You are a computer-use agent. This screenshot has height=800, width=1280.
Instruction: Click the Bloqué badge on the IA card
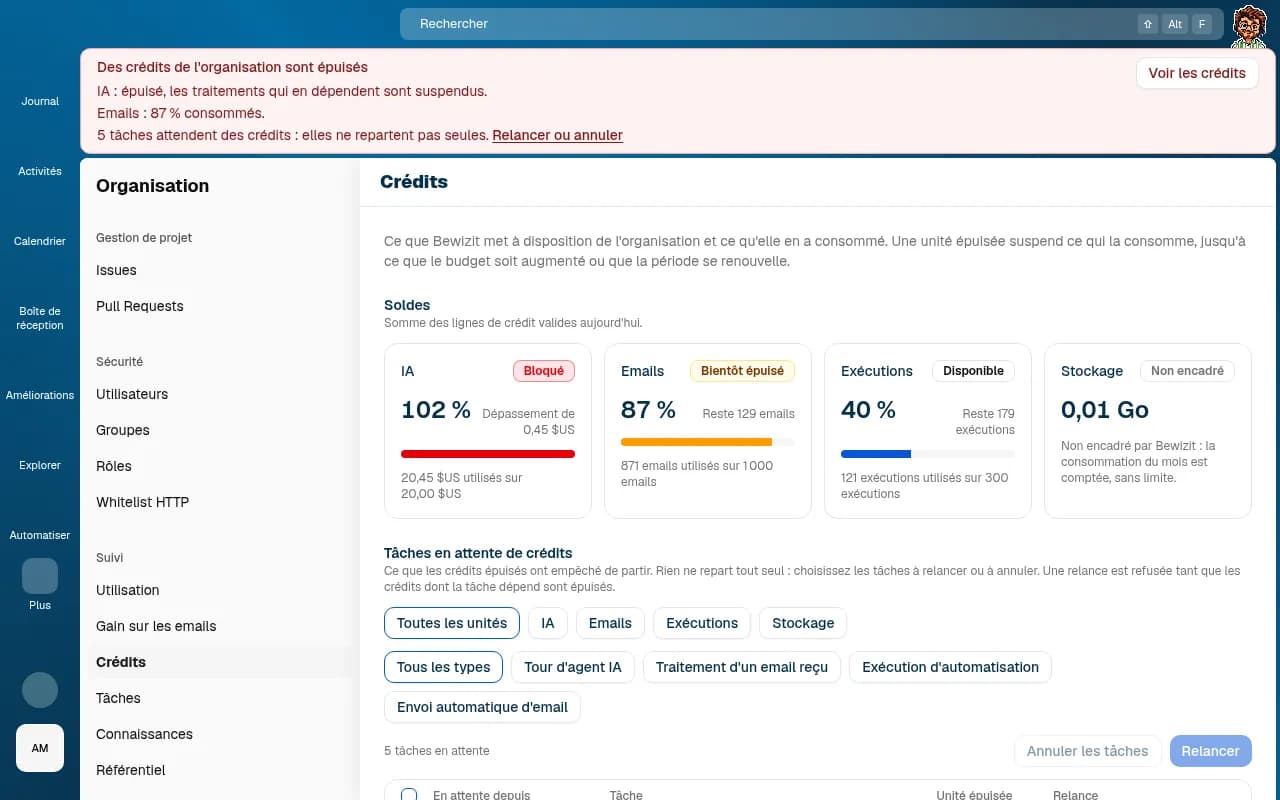(x=544, y=371)
